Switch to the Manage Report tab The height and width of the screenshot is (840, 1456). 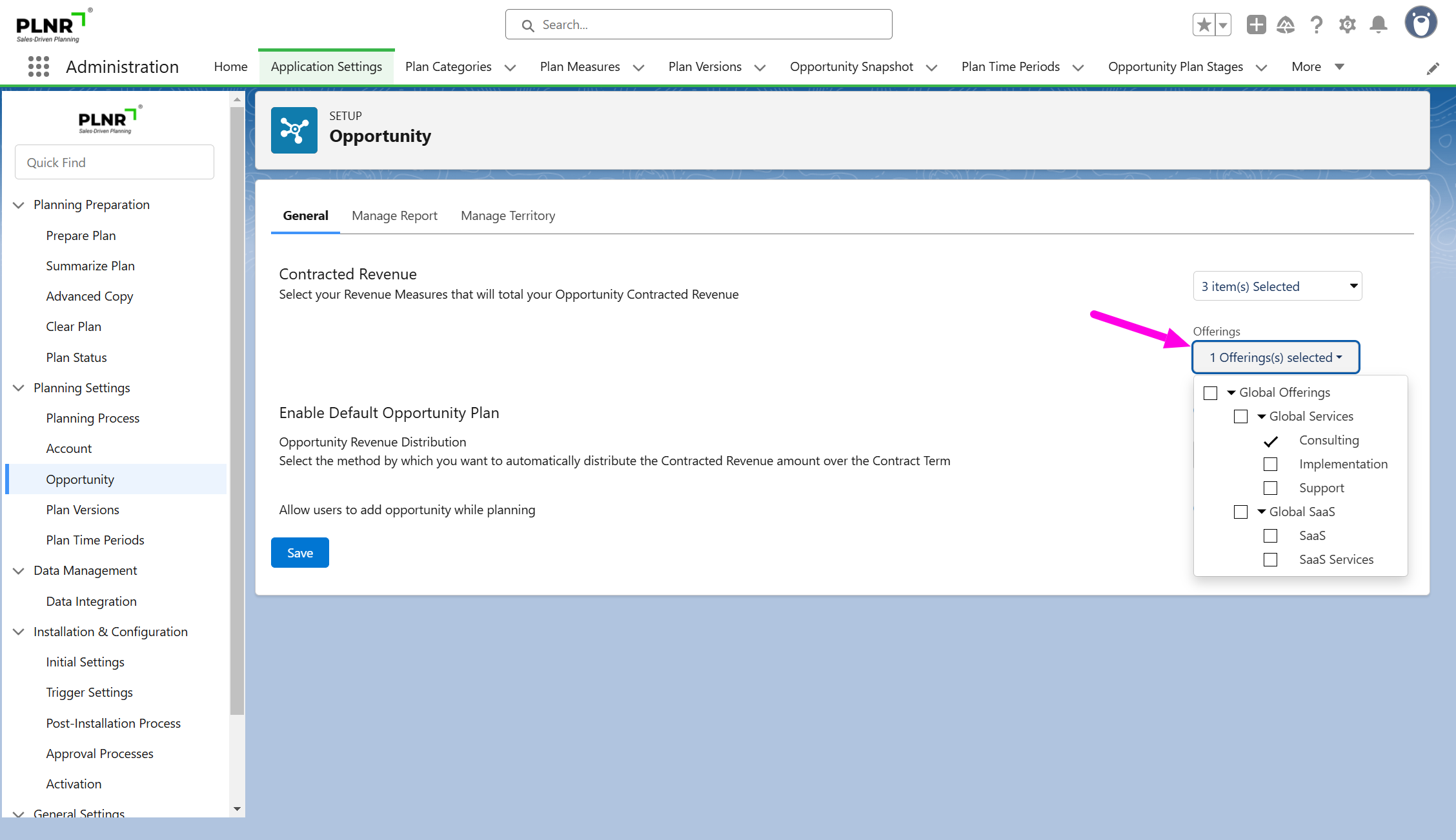[x=394, y=216]
